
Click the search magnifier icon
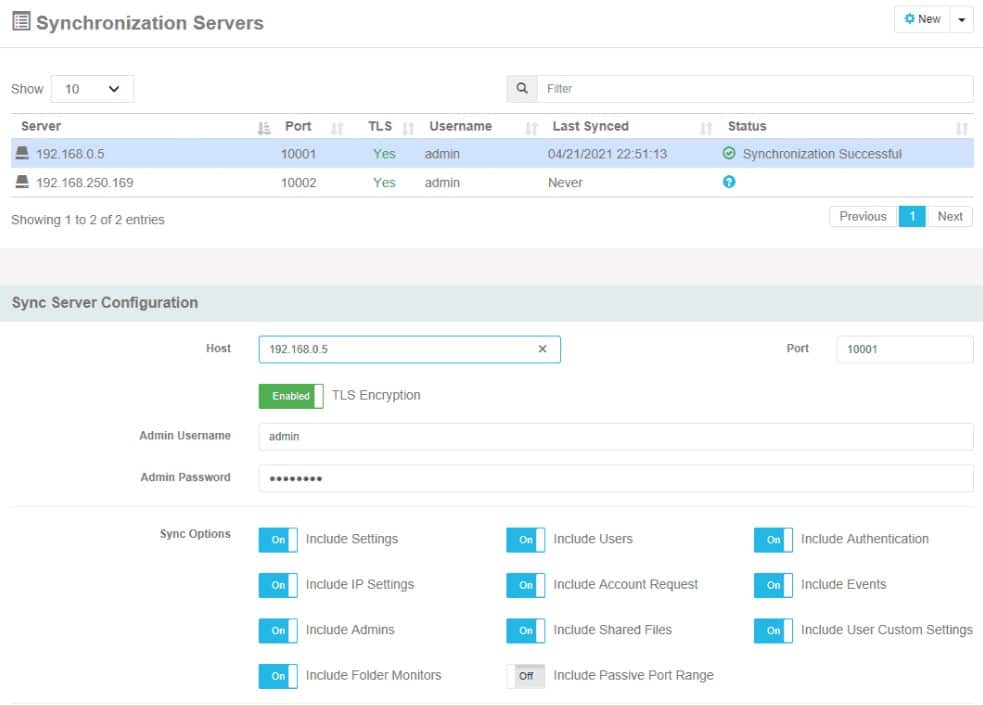coord(522,88)
